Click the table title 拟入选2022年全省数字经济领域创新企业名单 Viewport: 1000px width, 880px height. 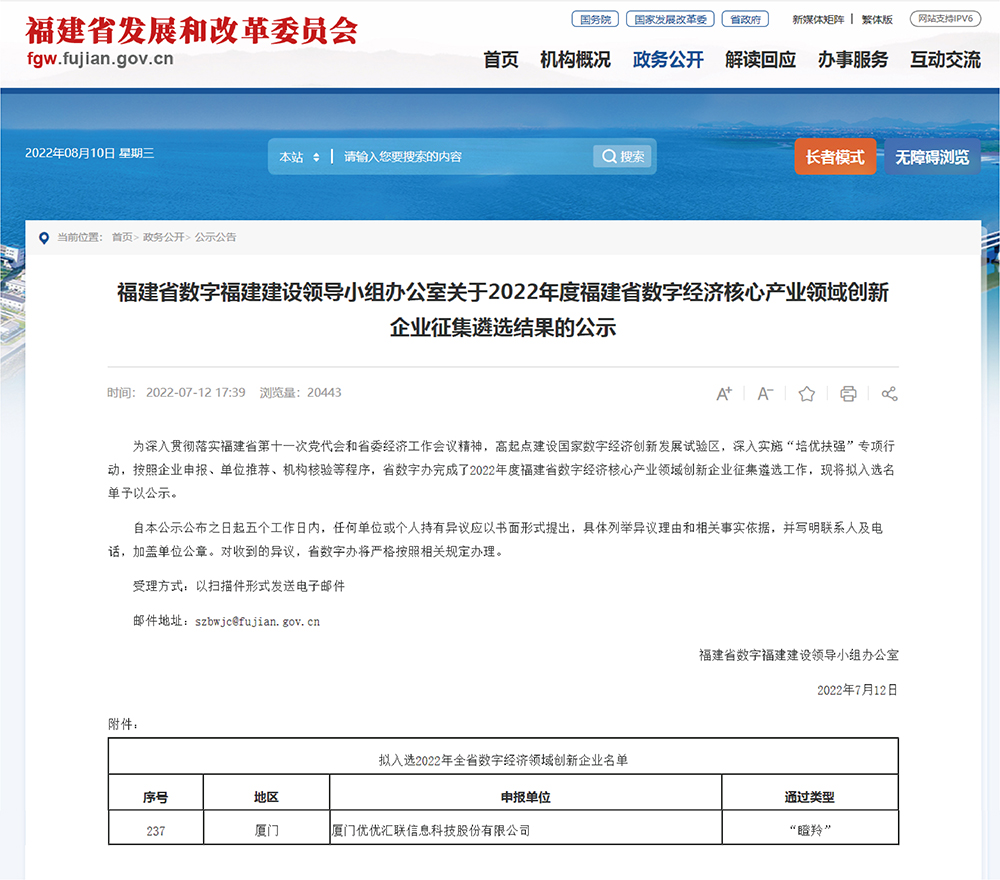(503, 760)
